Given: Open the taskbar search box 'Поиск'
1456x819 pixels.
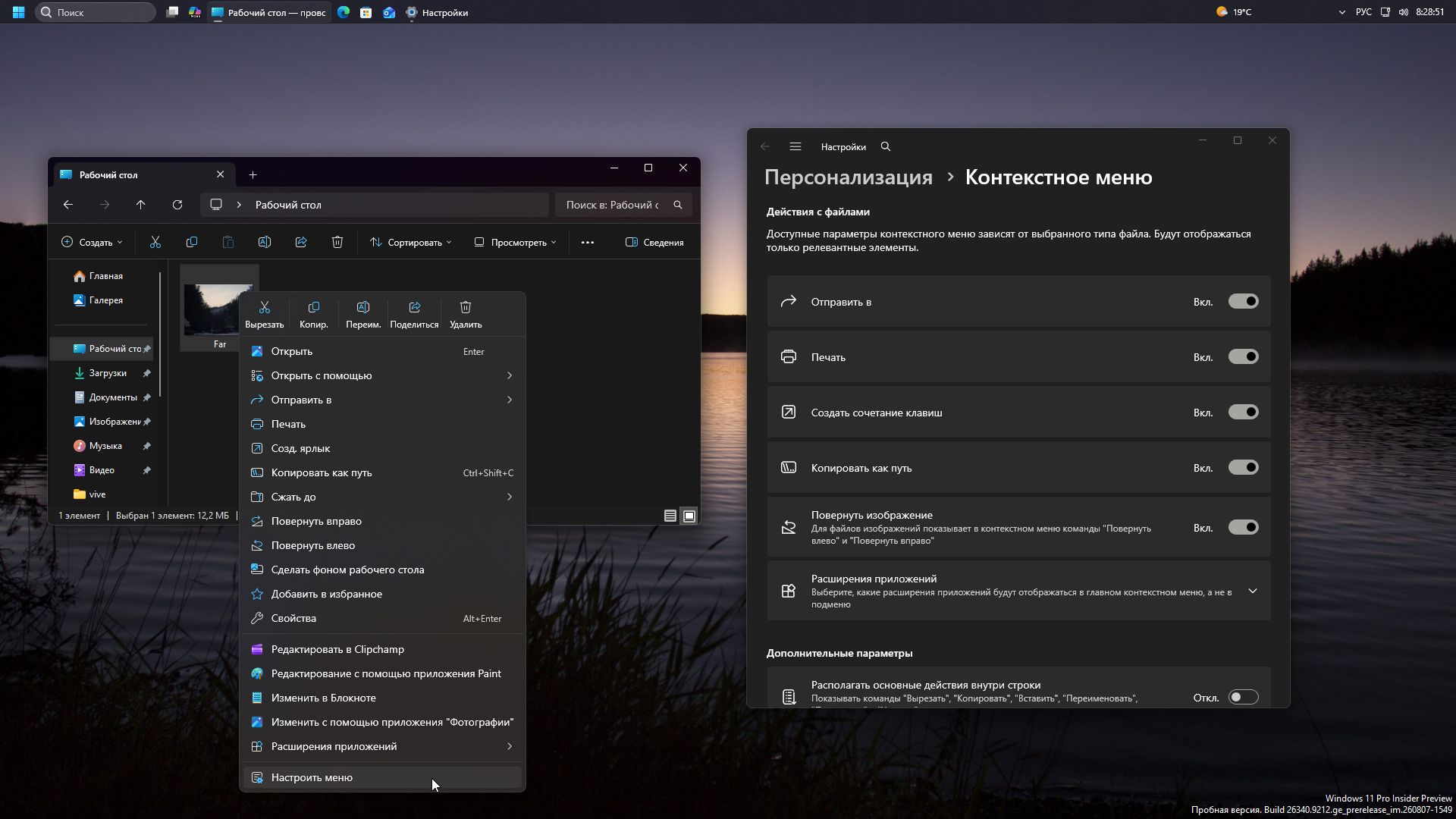Looking at the screenshot, I should tap(96, 12).
